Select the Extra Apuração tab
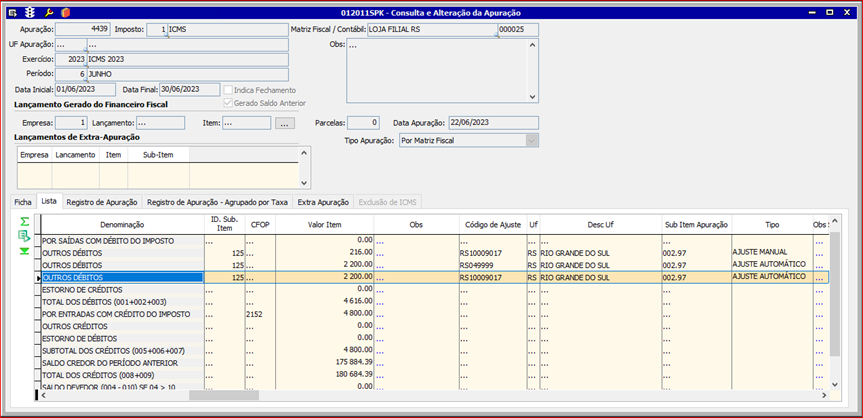Screen dimensions: 863x418 pyautogui.click(x=323, y=202)
